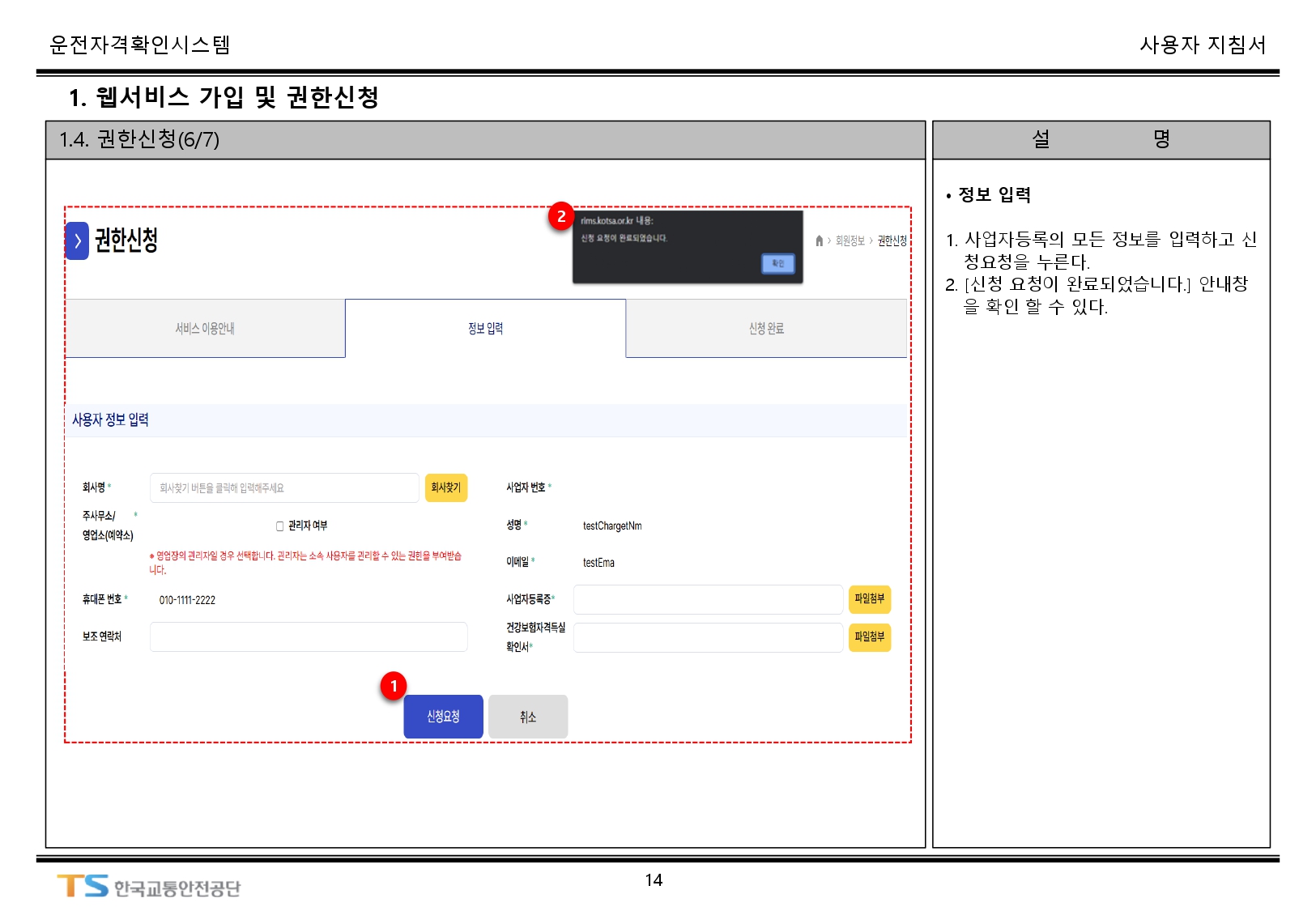Screen dimensions: 1316x911
Task: Select the 신청 완료 tab
Action: 766,328
